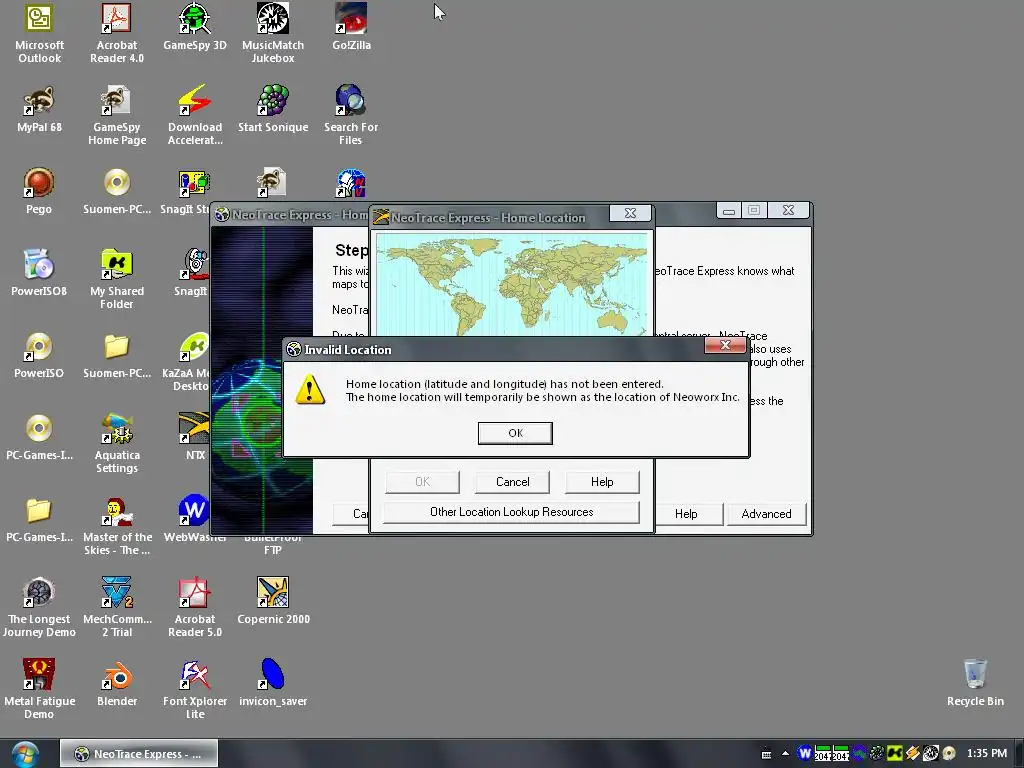
Task: Select the GameSpy 3D desktop icon
Action: (x=195, y=27)
